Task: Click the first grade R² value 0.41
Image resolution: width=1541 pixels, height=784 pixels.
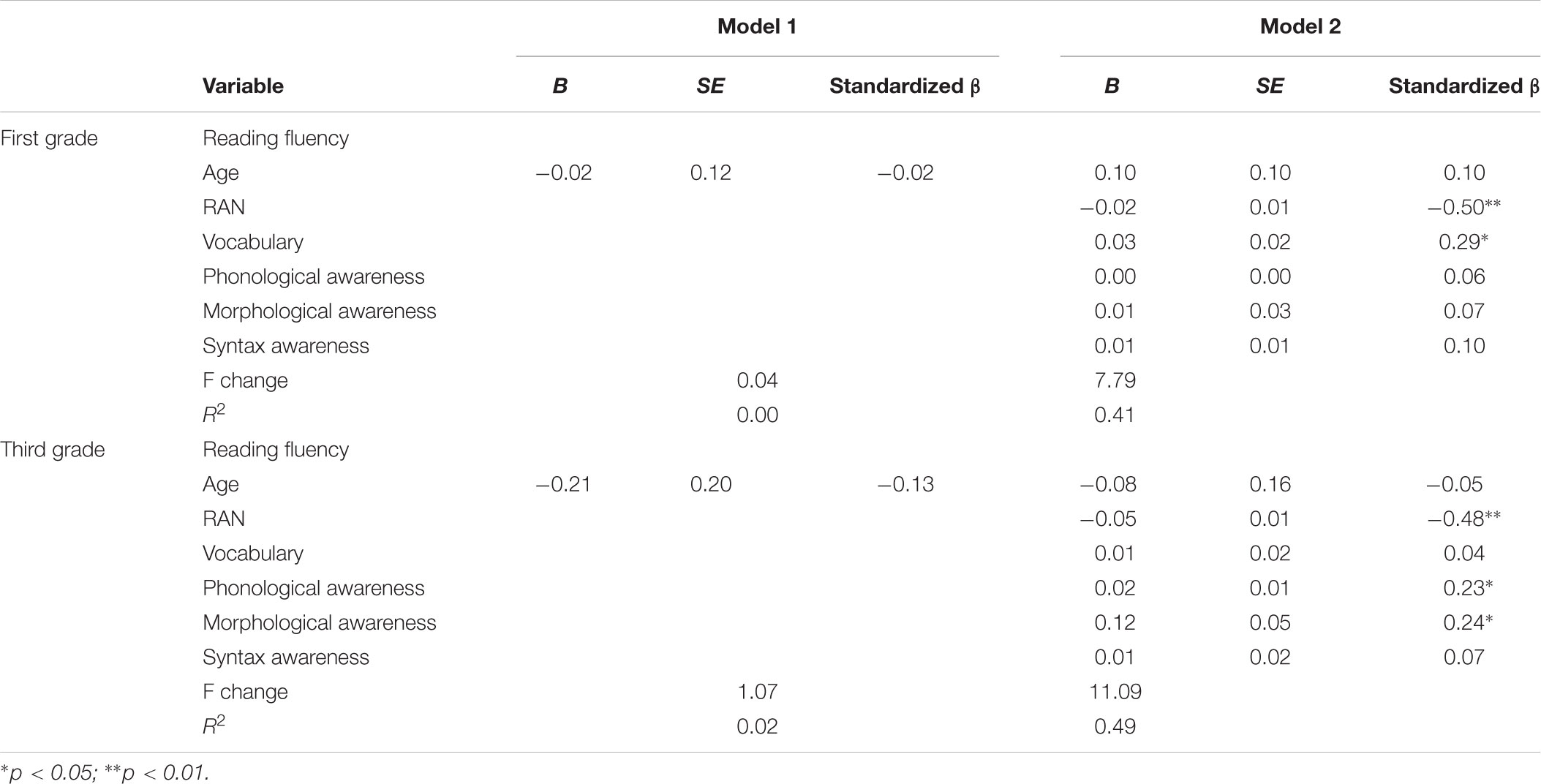Action: (1115, 415)
